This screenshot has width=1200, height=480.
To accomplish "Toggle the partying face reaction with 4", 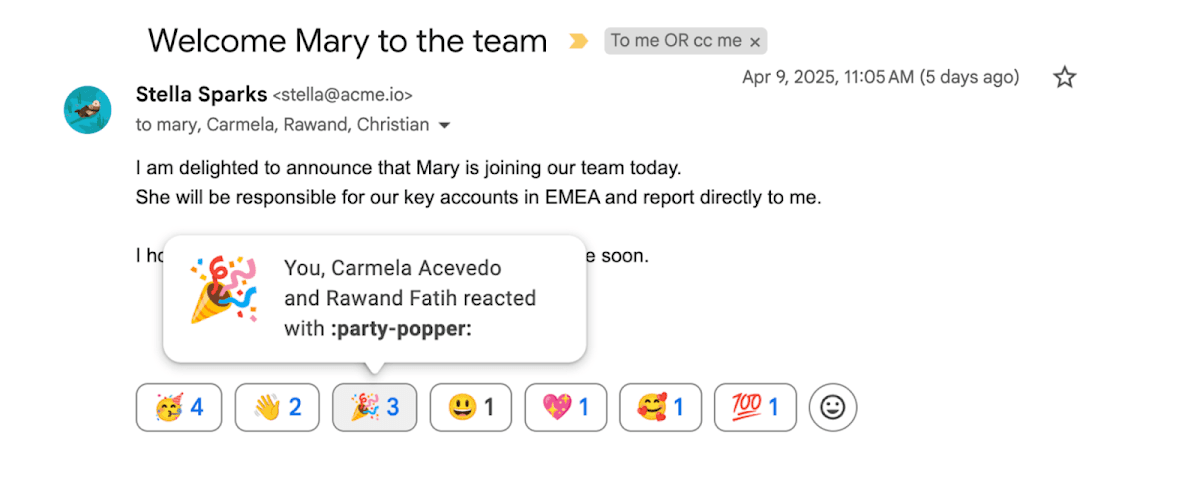I will (179, 407).
